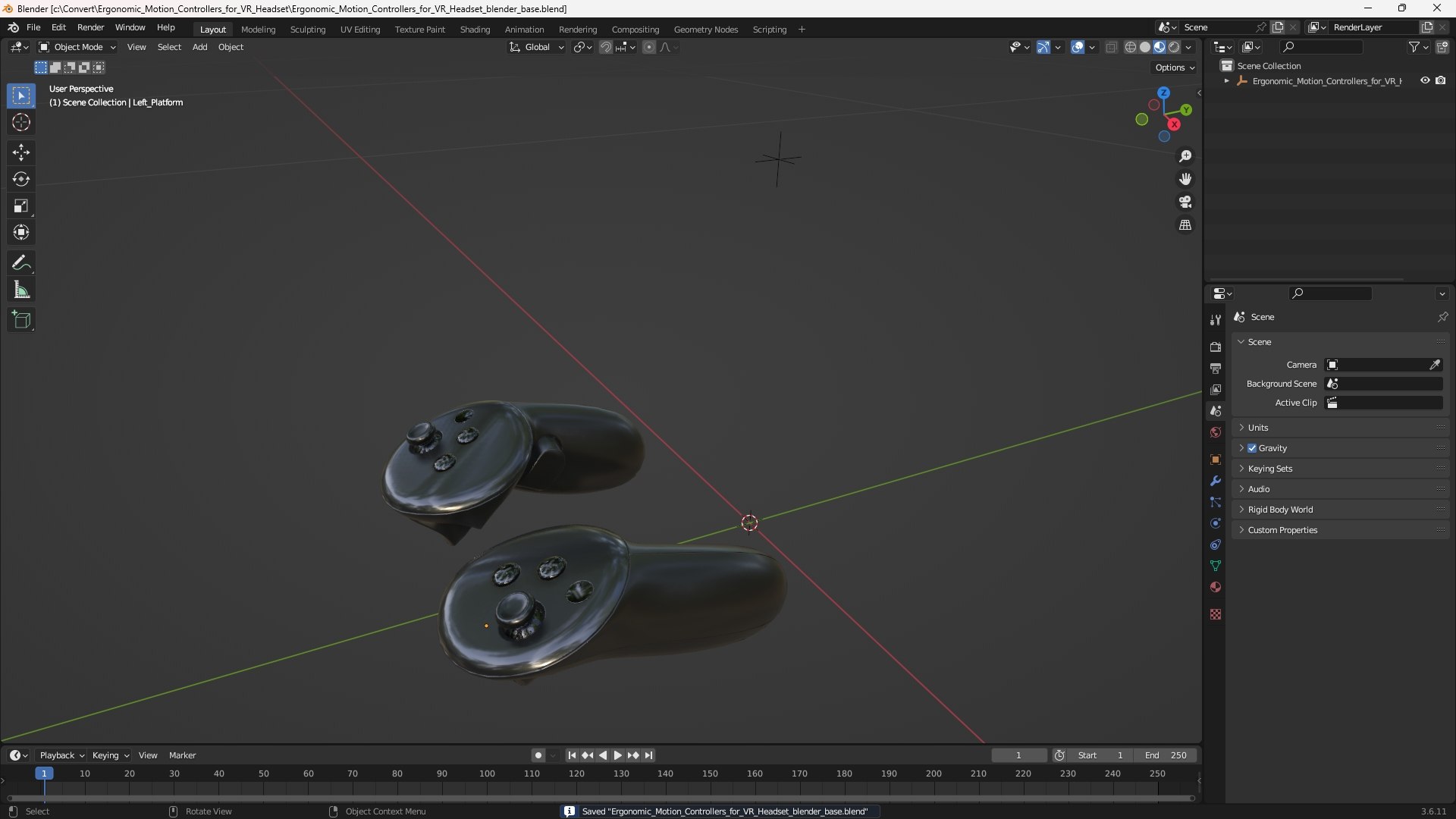Toggle snapping magnet icon

click(x=605, y=47)
